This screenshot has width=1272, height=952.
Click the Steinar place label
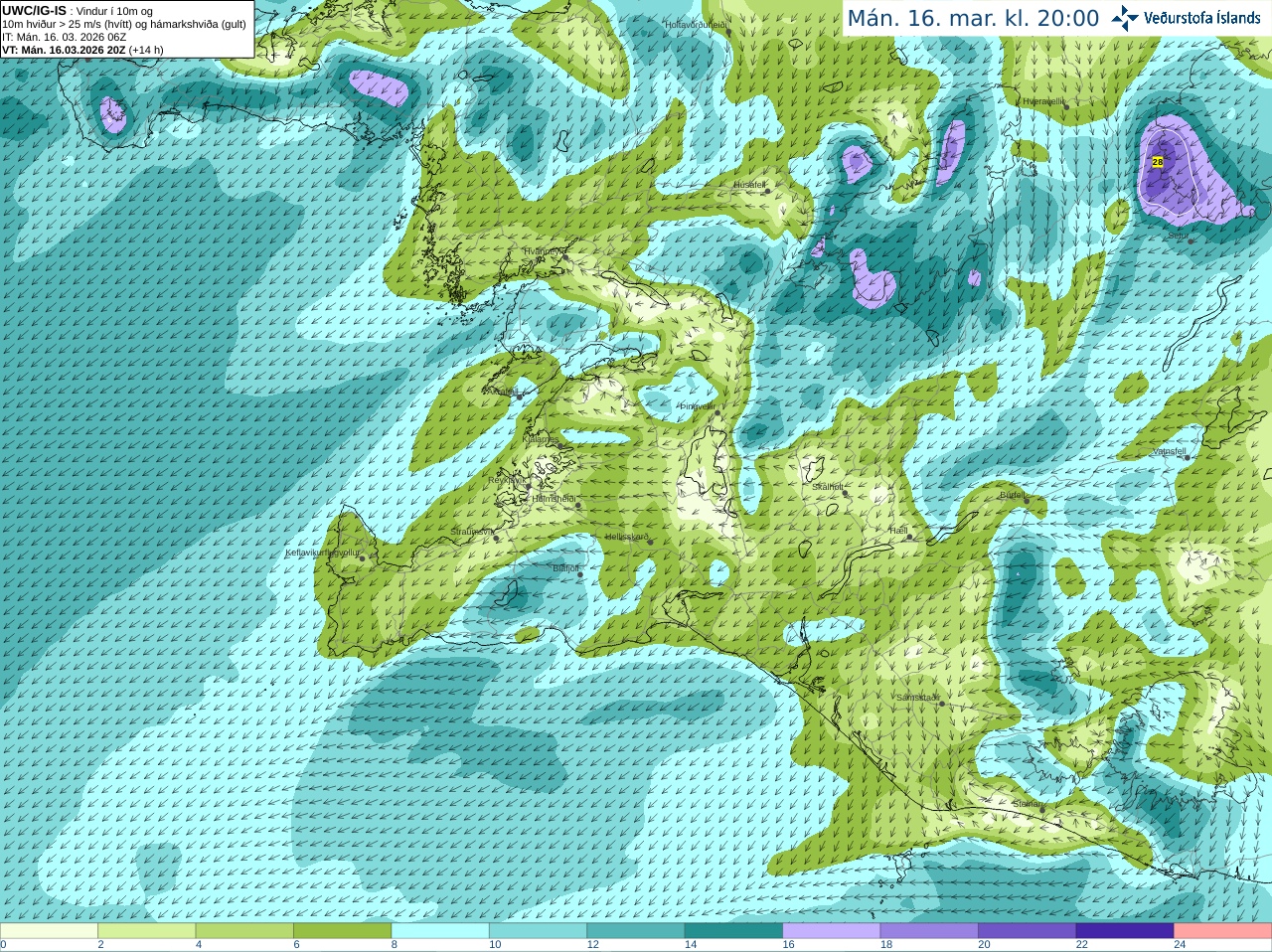tap(1027, 804)
